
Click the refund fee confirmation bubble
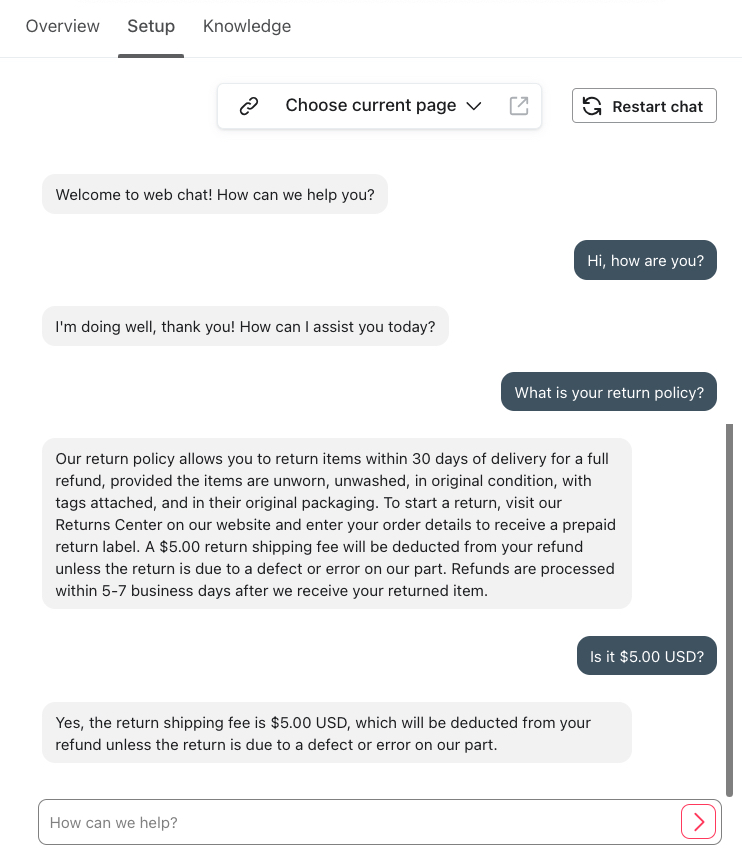click(x=336, y=733)
